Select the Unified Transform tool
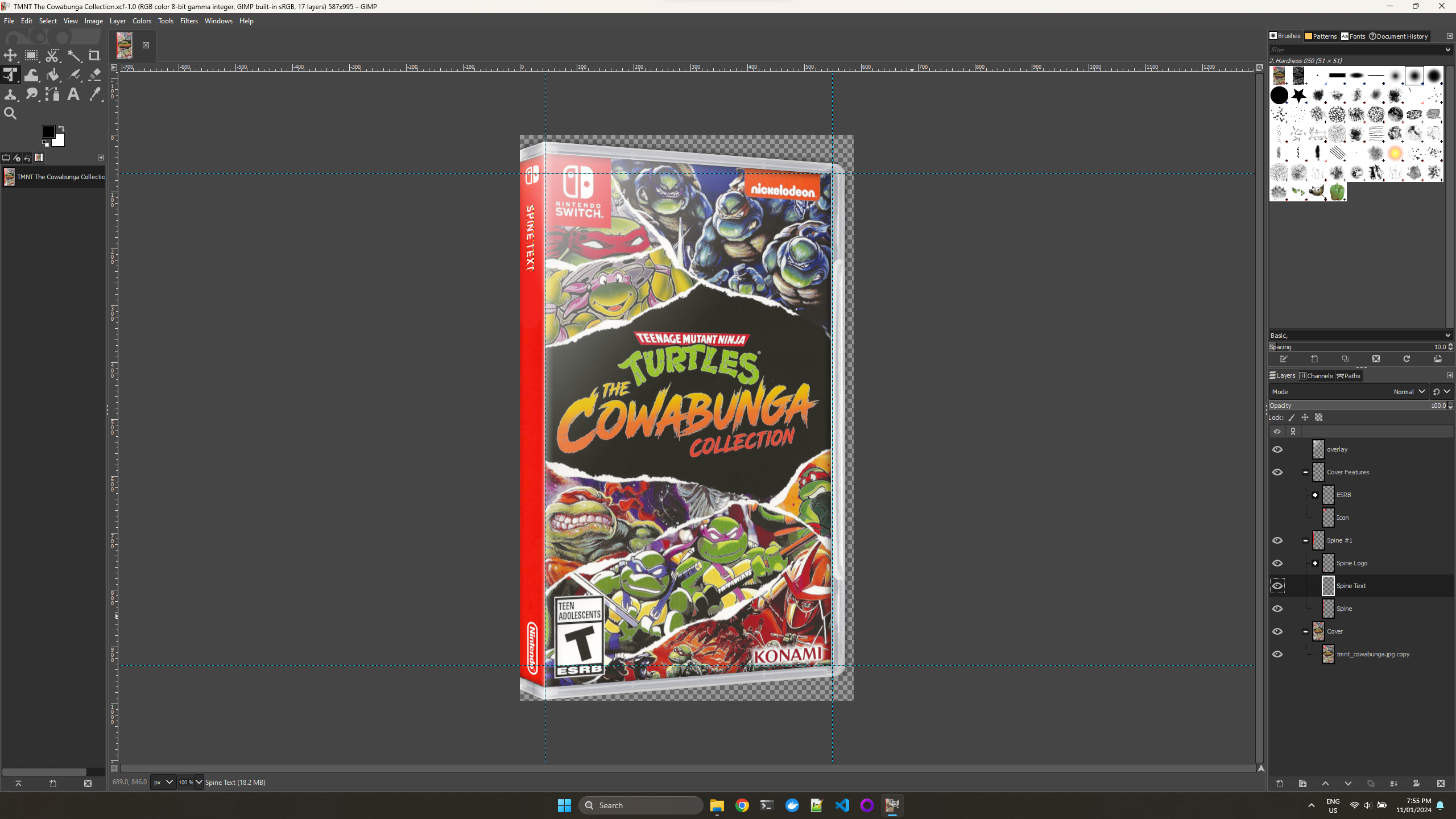 click(10, 75)
